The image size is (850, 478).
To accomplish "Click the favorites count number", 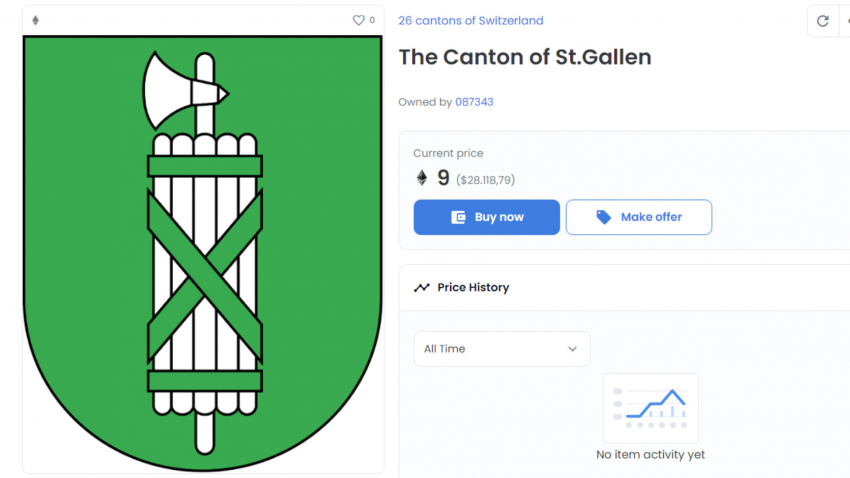I will point(372,21).
